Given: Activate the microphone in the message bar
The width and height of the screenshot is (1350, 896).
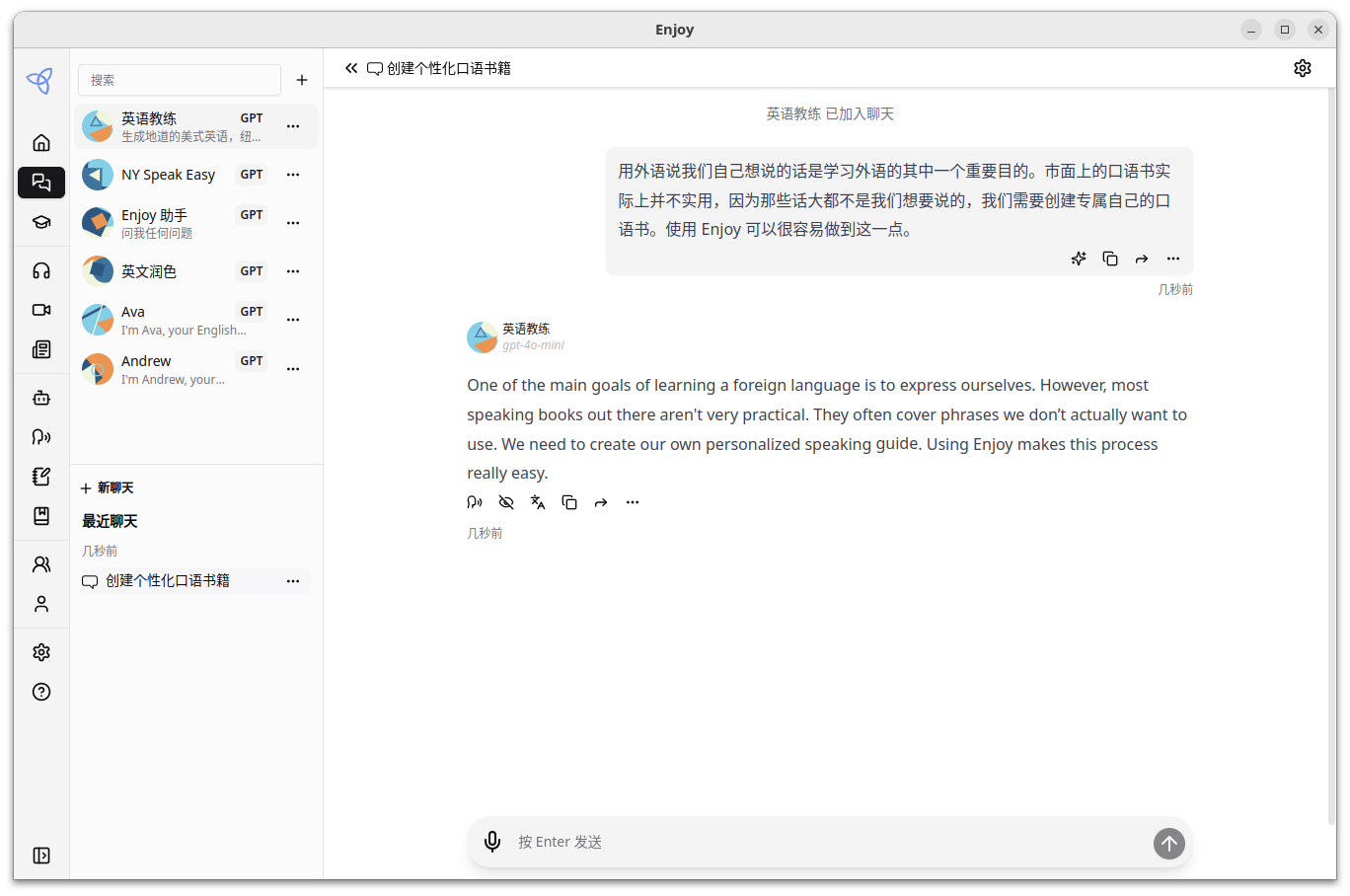Looking at the screenshot, I should pyautogui.click(x=492, y=842).
